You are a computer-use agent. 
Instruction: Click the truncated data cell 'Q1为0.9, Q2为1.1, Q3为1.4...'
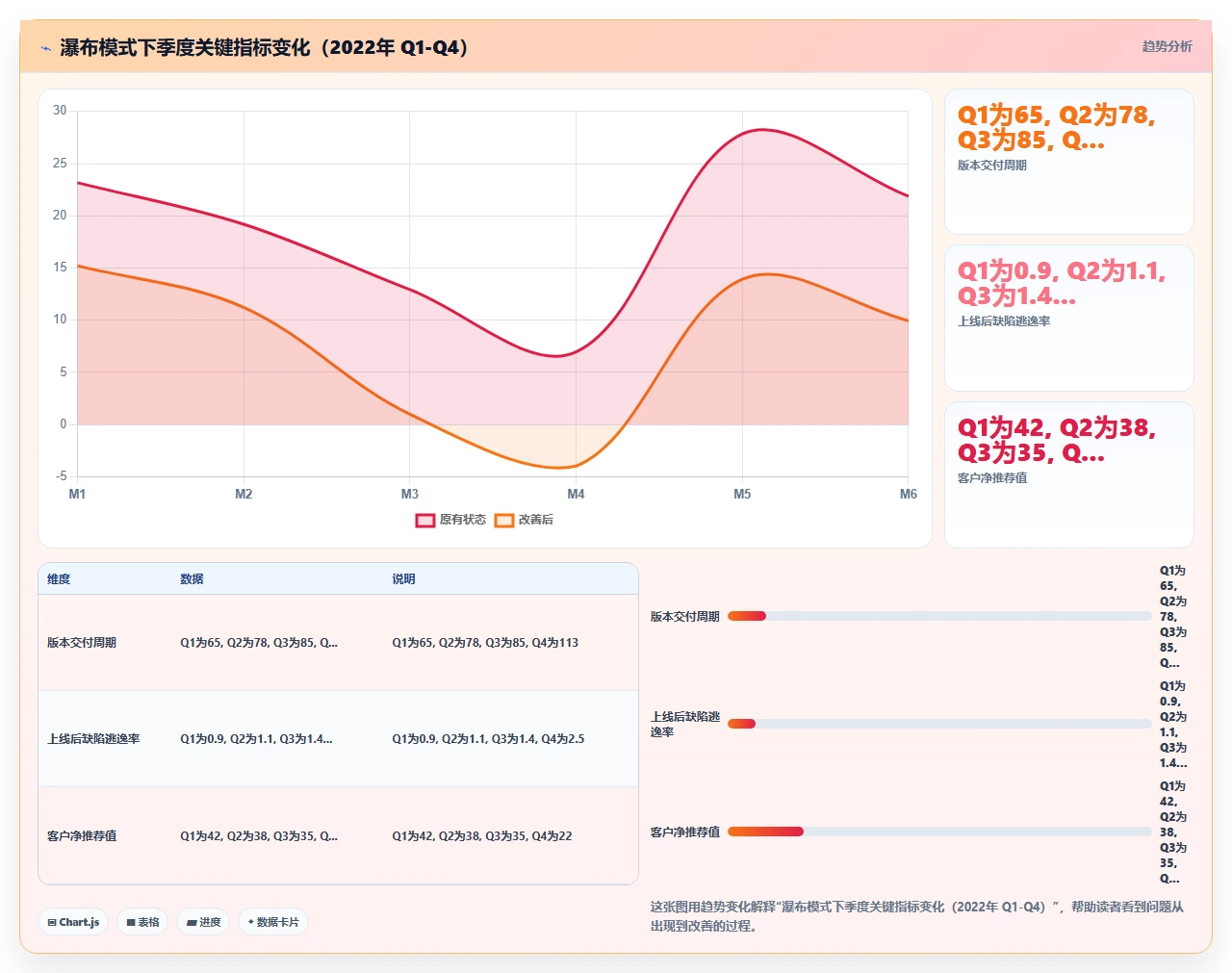[256, 739]
